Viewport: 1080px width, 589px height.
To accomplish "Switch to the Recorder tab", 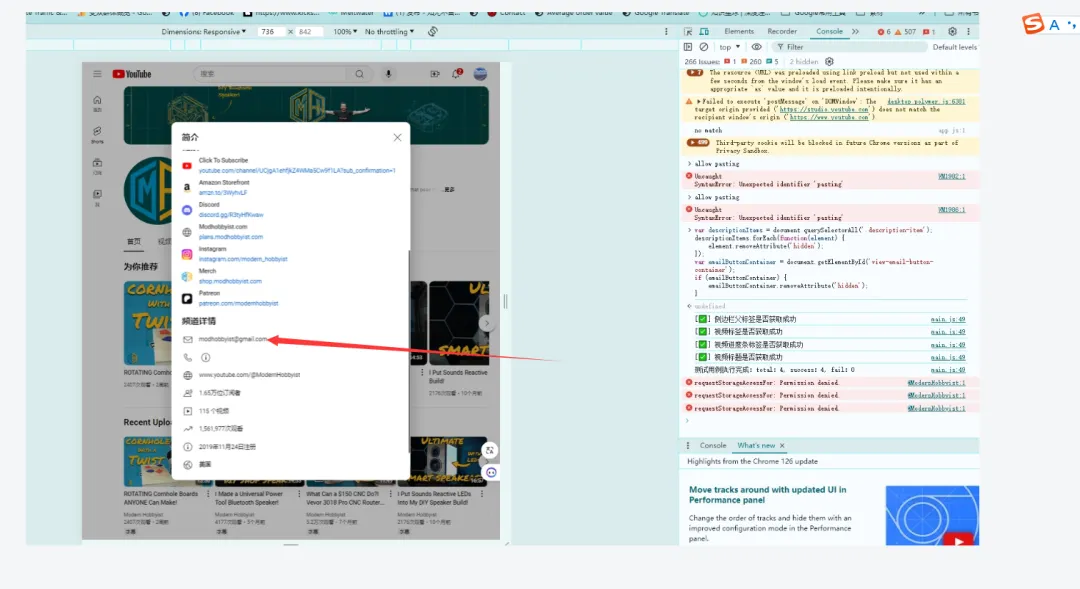I will pos(782,32).
